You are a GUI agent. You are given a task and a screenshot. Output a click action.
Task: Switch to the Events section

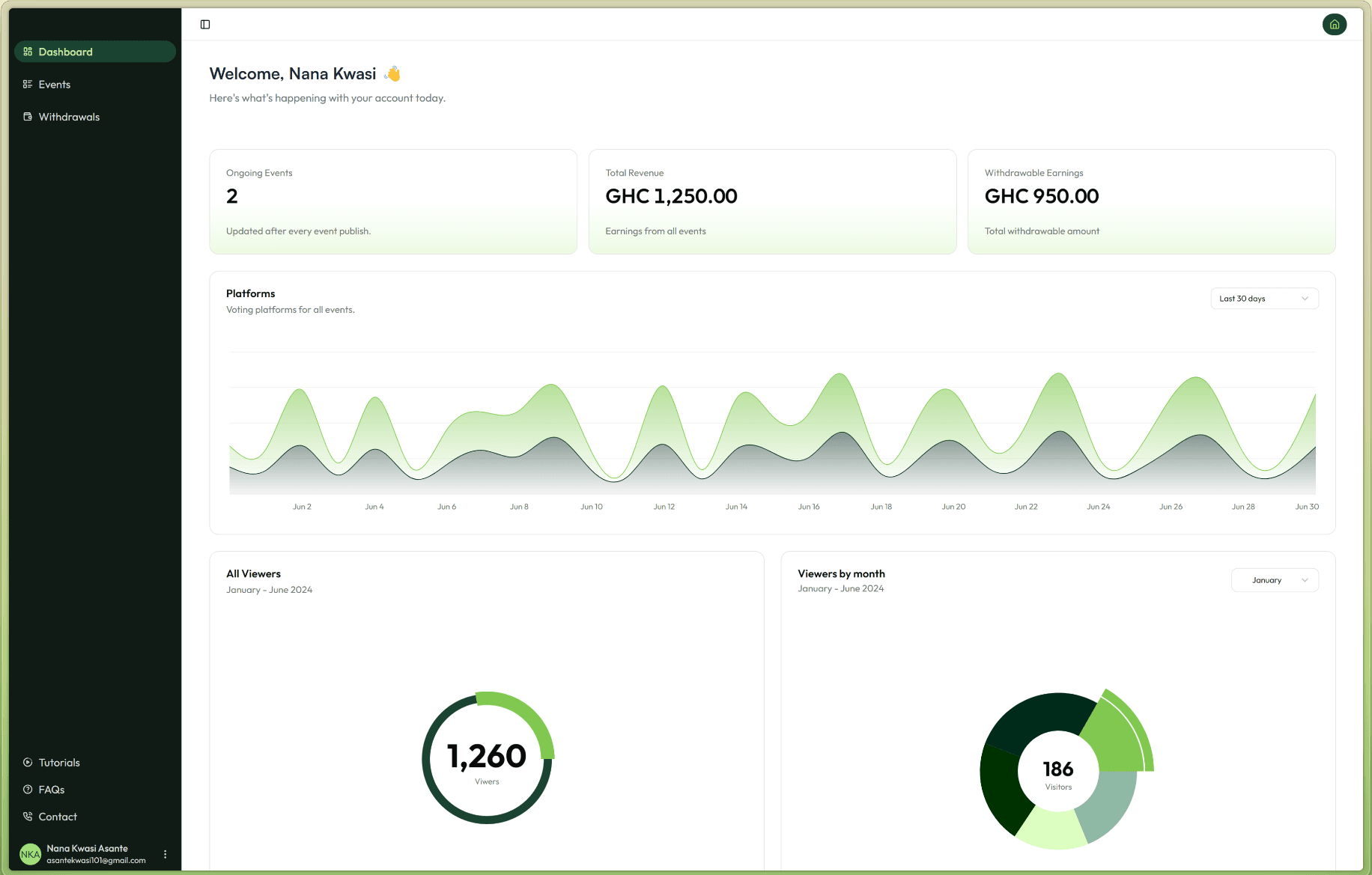(54, 84)
